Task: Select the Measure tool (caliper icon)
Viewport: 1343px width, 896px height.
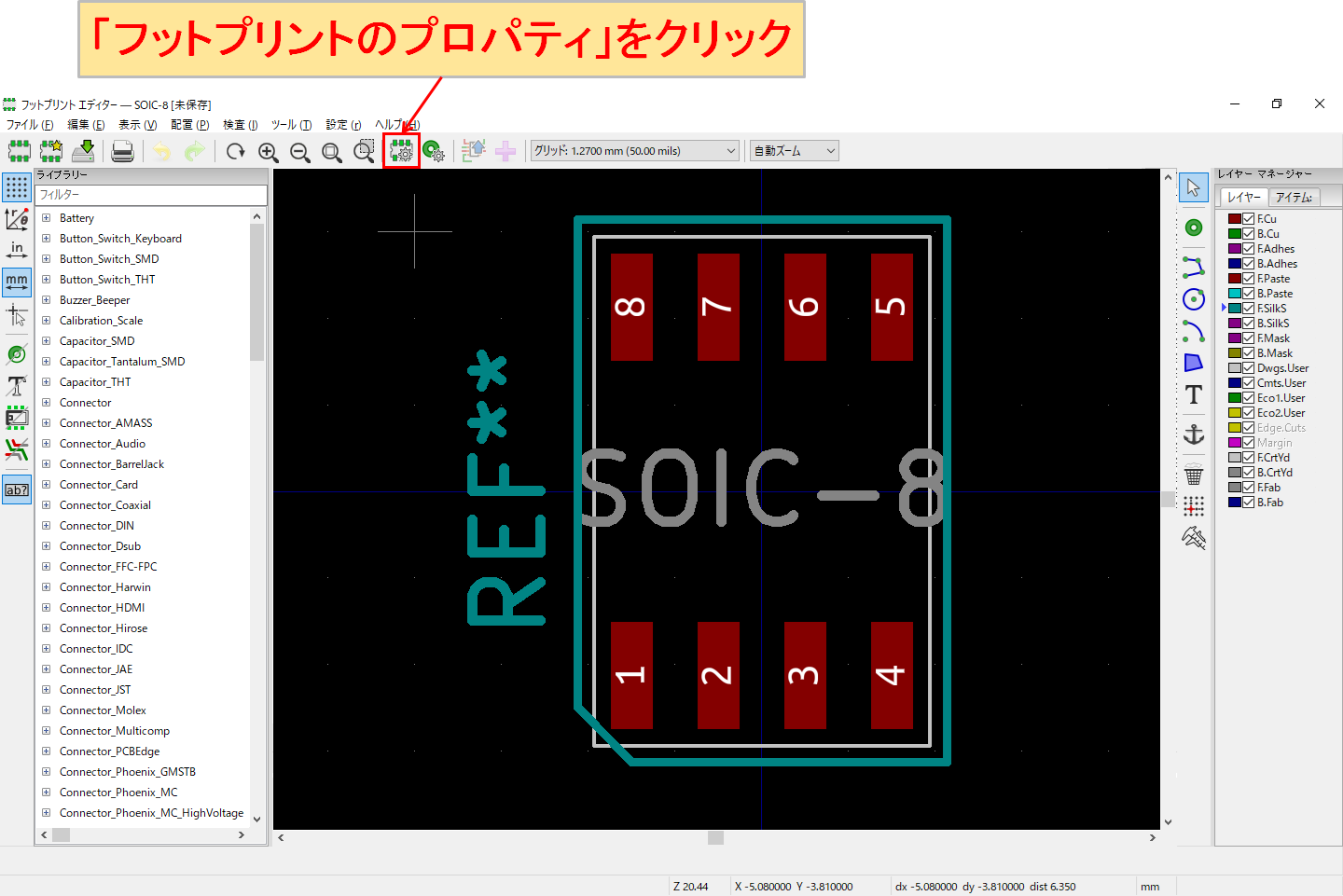Action: pos(1195,538)
